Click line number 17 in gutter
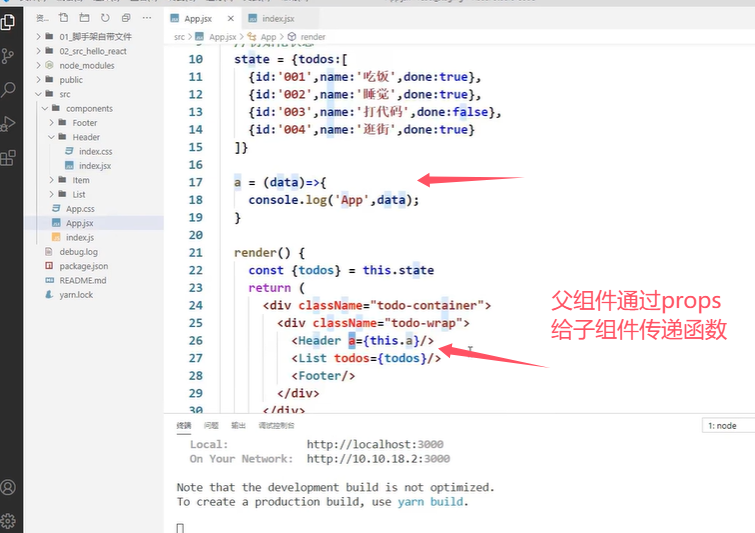This screenshot has width=755, height=533. coord(195,182)
